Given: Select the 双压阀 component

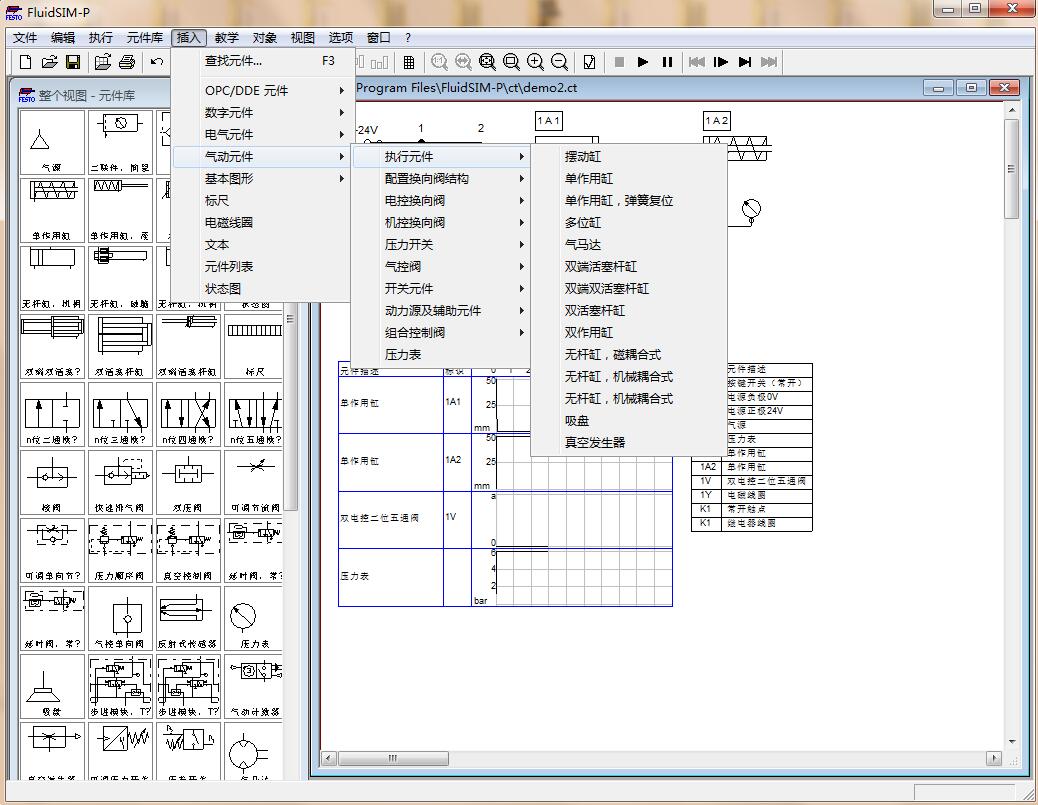Looking at the screenshot, I should coord(188,483).
